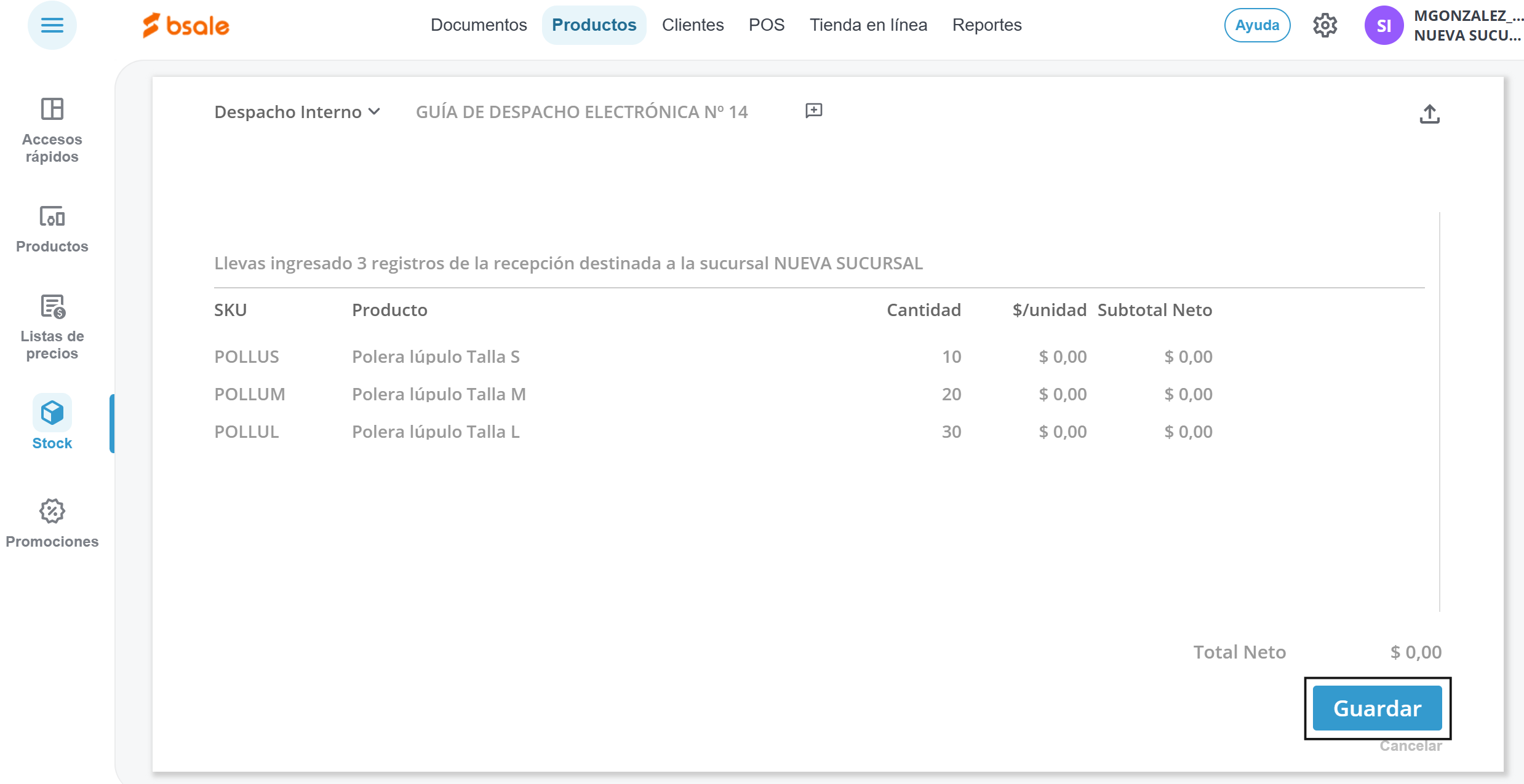Go to the POS tab
1524x784 pixels.
[x=766, y=25]
